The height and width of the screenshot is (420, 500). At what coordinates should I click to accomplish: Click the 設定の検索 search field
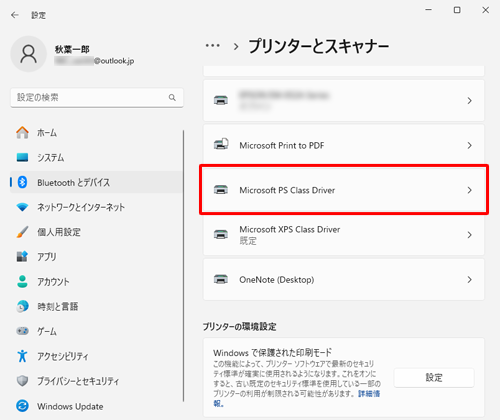pos(97,97)
